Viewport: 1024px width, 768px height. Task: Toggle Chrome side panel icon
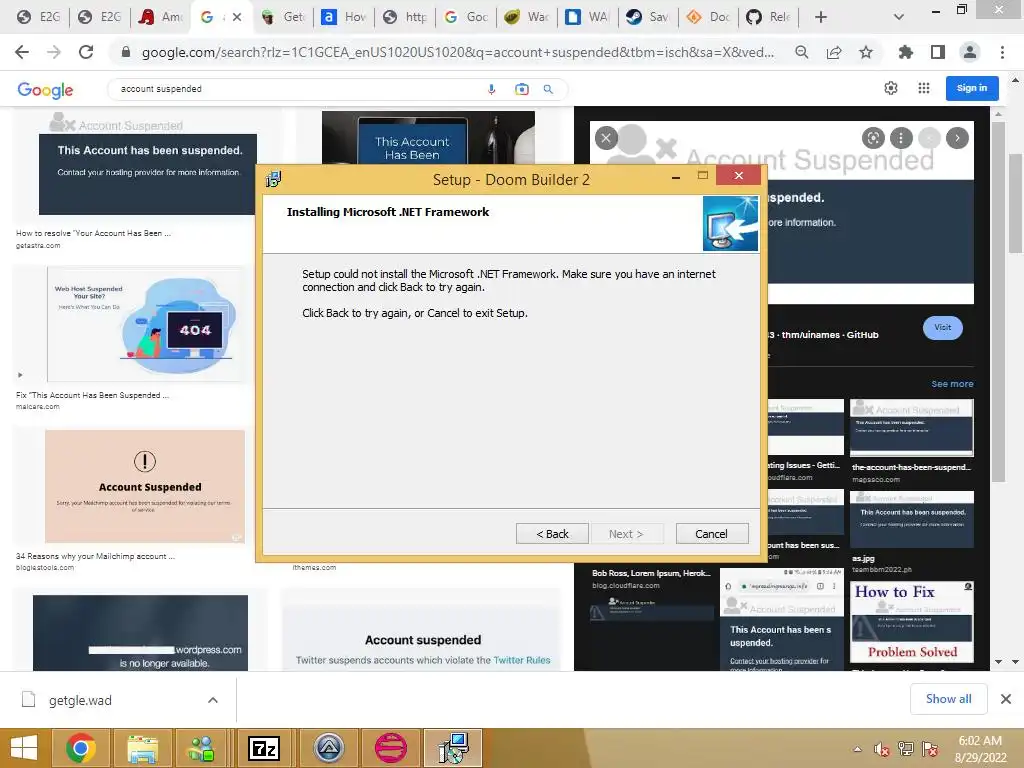click(938, 52)
